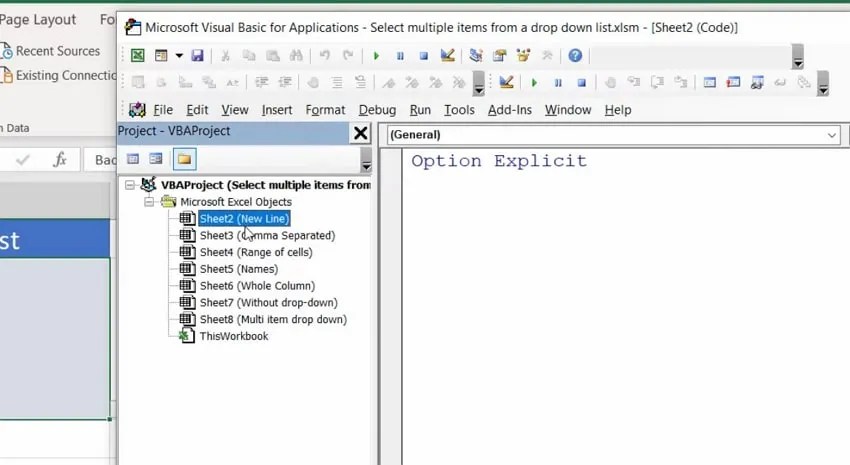Image resolution: width=850 pixels, height=465 pixels.
Task: Toggle Folders icon in Project panel
Action: point(184,159)
